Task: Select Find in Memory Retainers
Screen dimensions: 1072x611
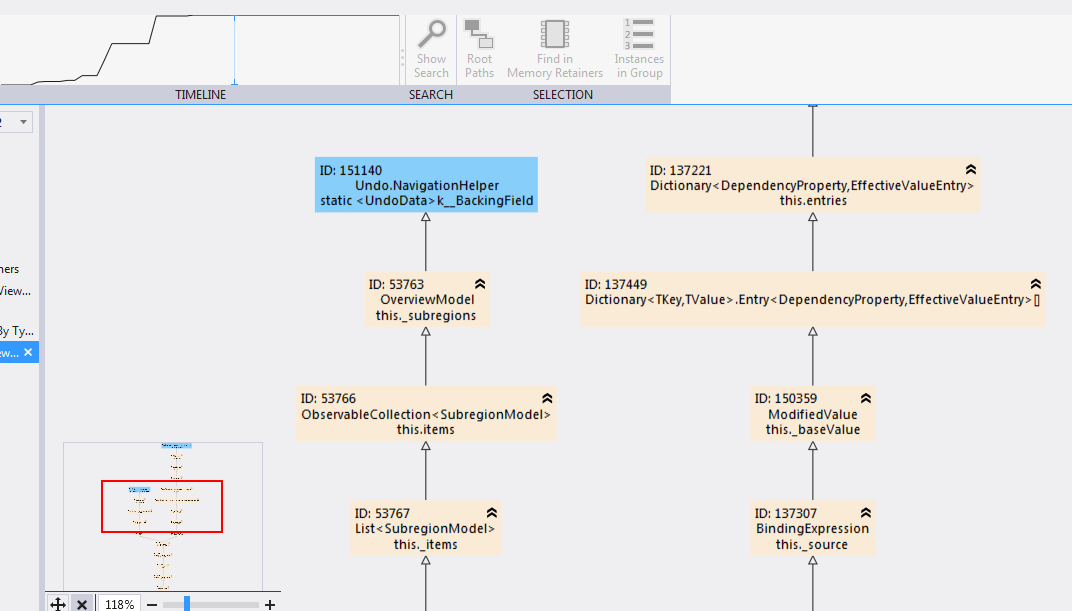Action: click(x=554, y=48)
